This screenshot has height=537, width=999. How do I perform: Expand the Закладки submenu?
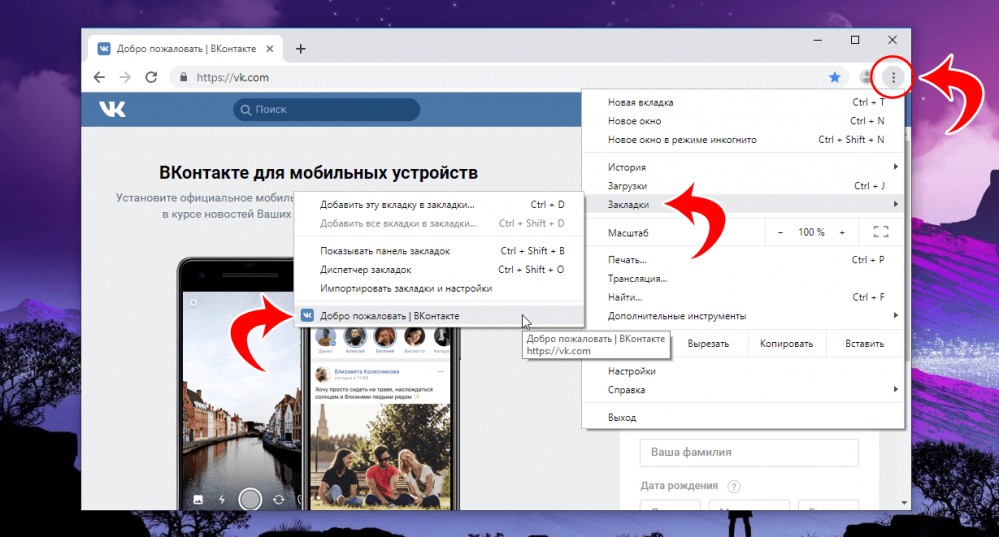[x=743, y=204]
